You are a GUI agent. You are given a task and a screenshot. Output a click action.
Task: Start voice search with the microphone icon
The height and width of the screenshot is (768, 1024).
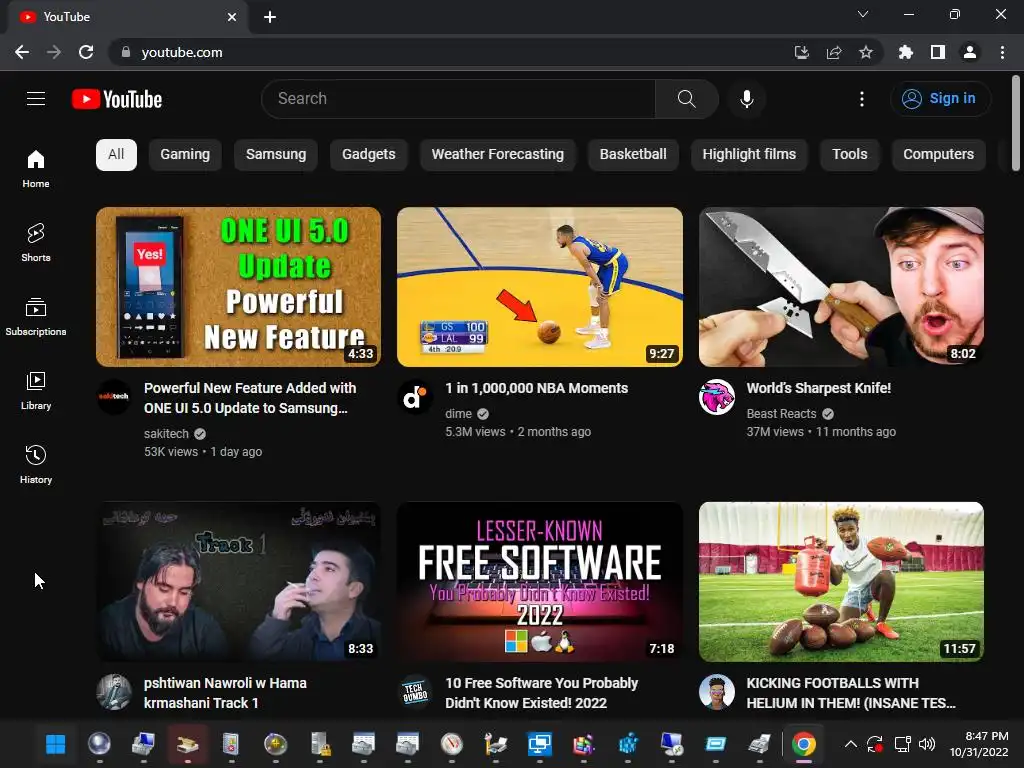[746, 99]
